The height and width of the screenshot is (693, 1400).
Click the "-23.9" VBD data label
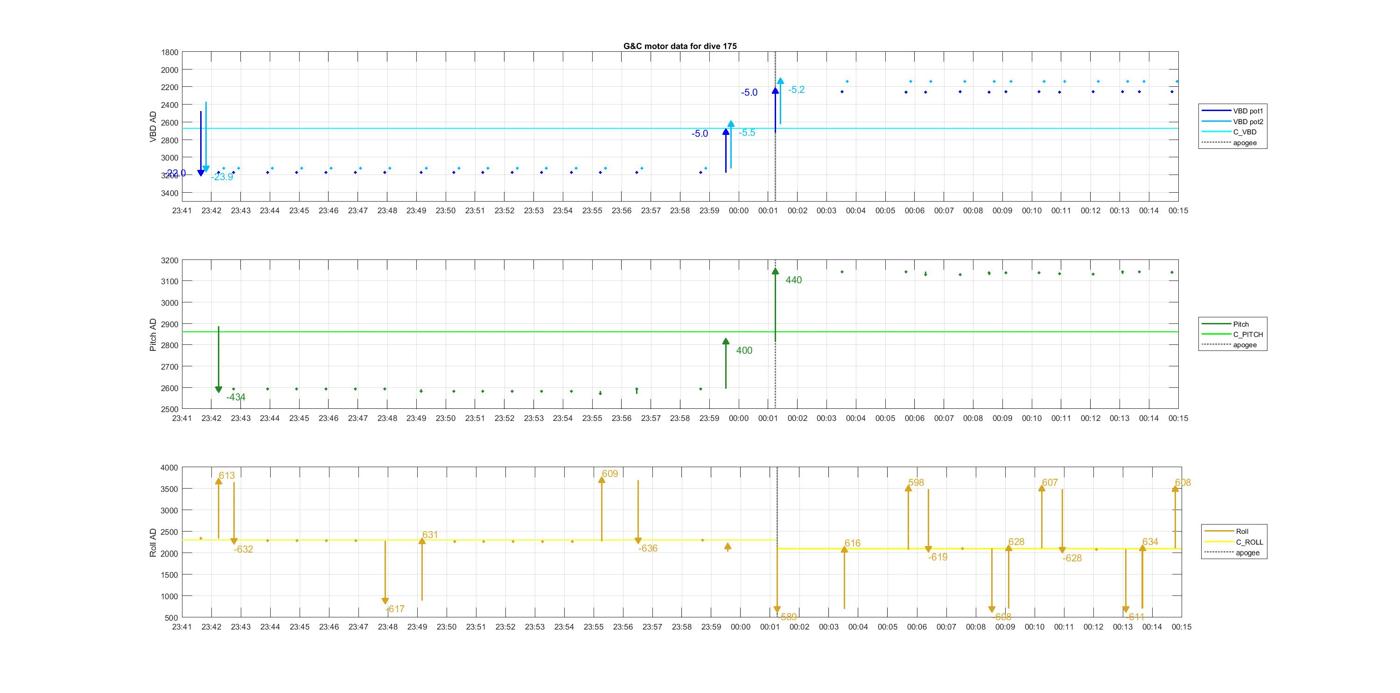click(222, 177)
